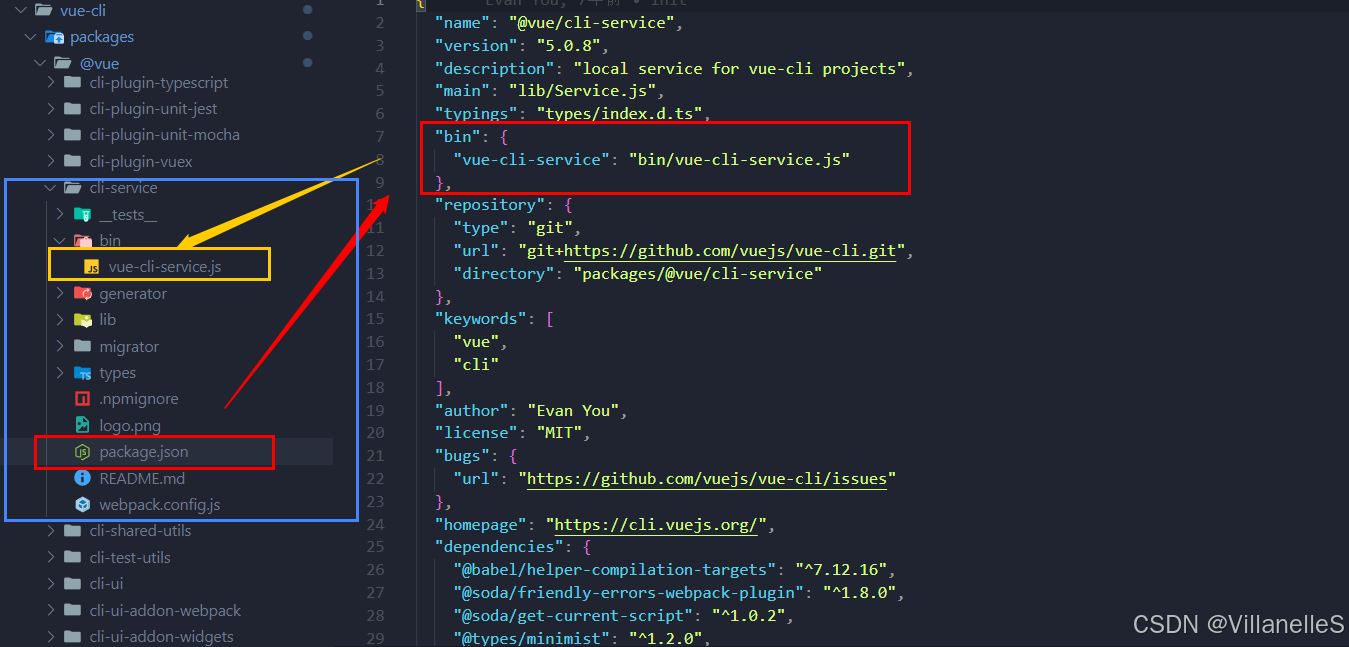Viewport: 1349px width, 647px height.
Task: Click the cli-plugin-typescript folder icon
Action: coord(72,83)
